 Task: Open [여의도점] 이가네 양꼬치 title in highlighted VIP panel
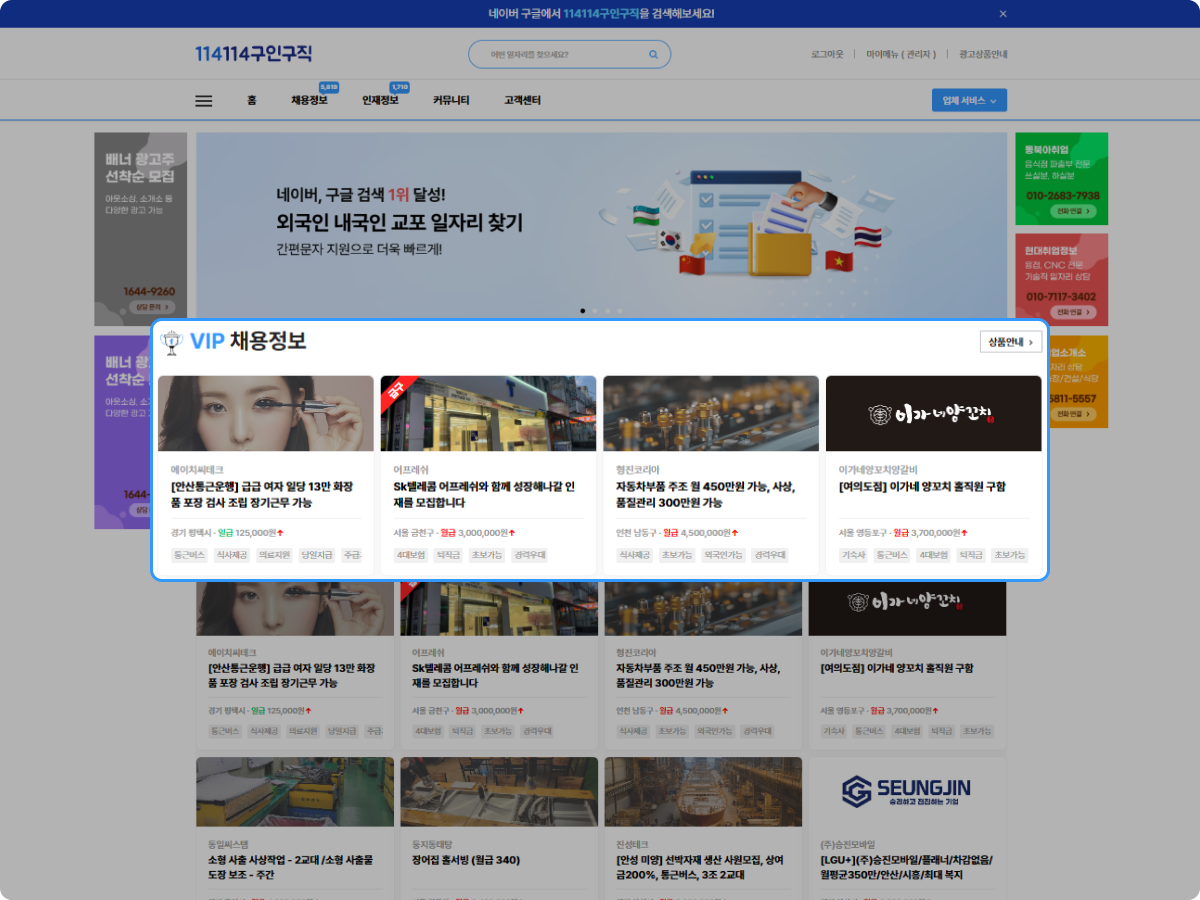pos(922,487)
